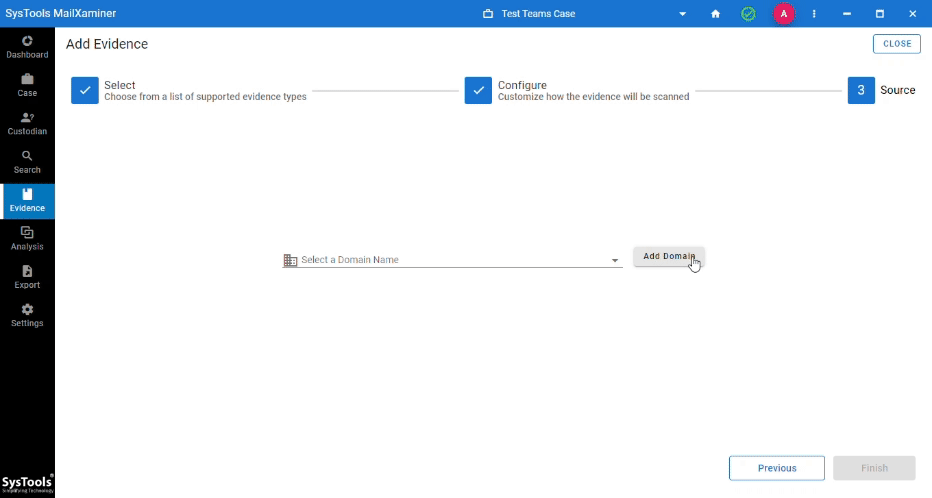This screenshot has width=932, height=498.
Task: Click the briefcase icon beside Test Teams Case
Action: (x=488, y=14)
